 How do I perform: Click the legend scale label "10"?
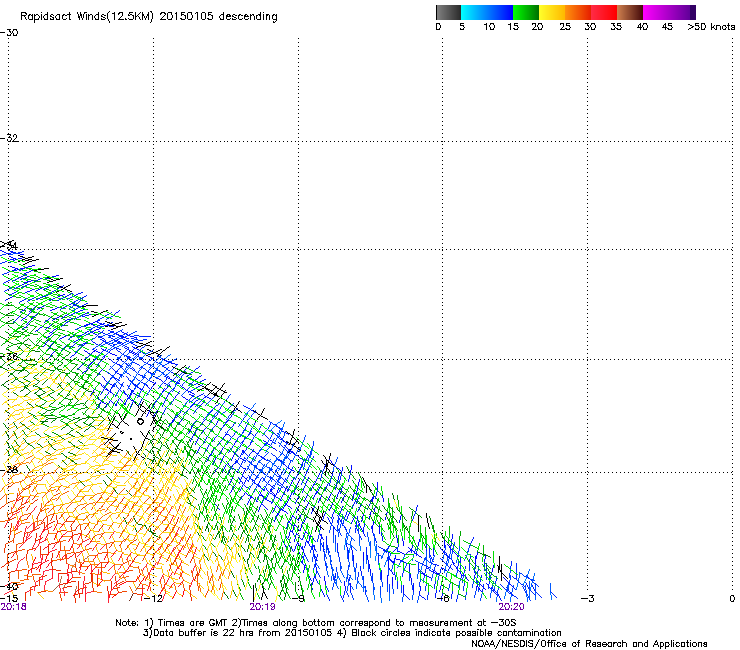point(489,27)
